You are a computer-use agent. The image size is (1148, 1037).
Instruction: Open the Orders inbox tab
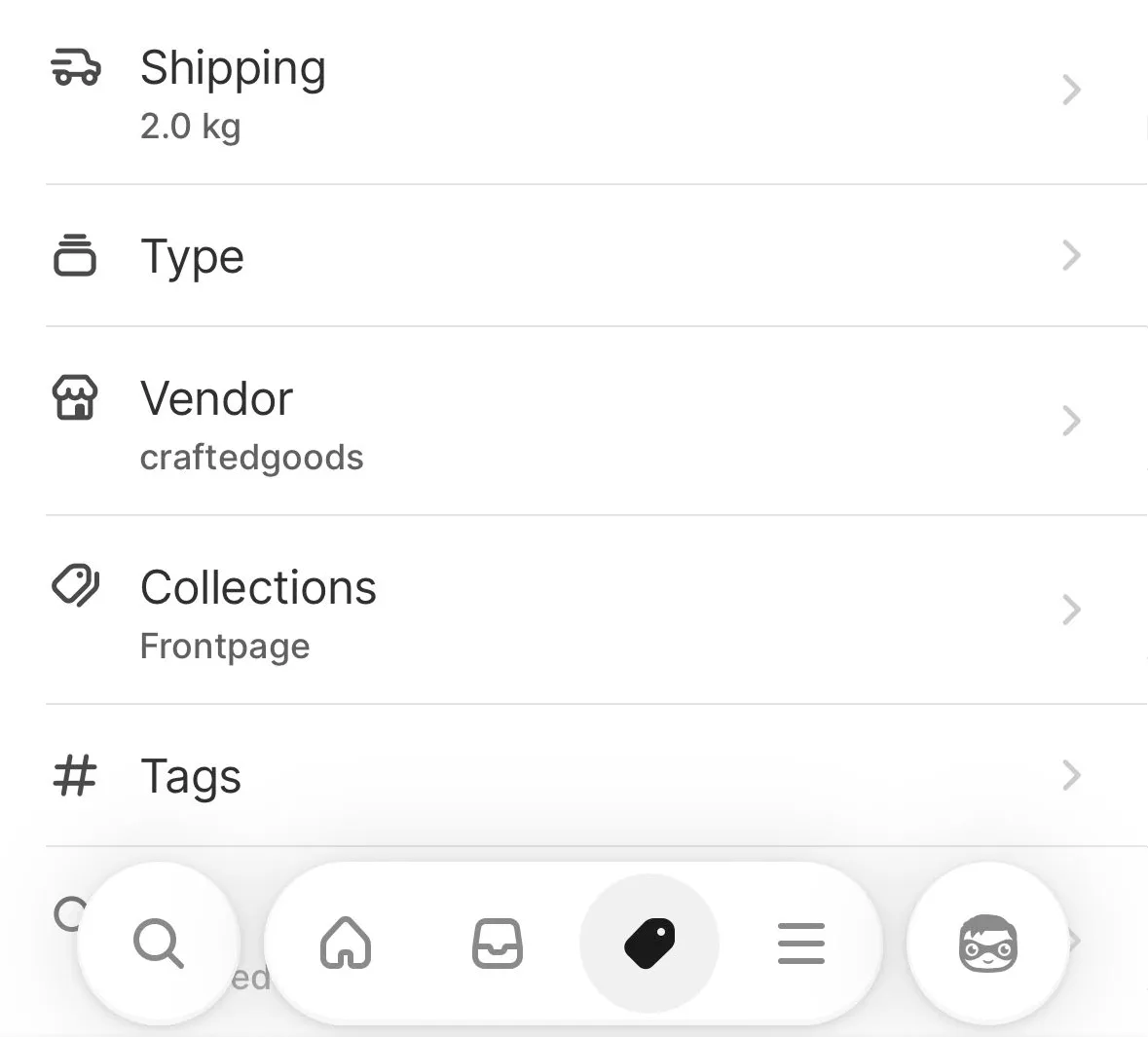click(498, 944)
